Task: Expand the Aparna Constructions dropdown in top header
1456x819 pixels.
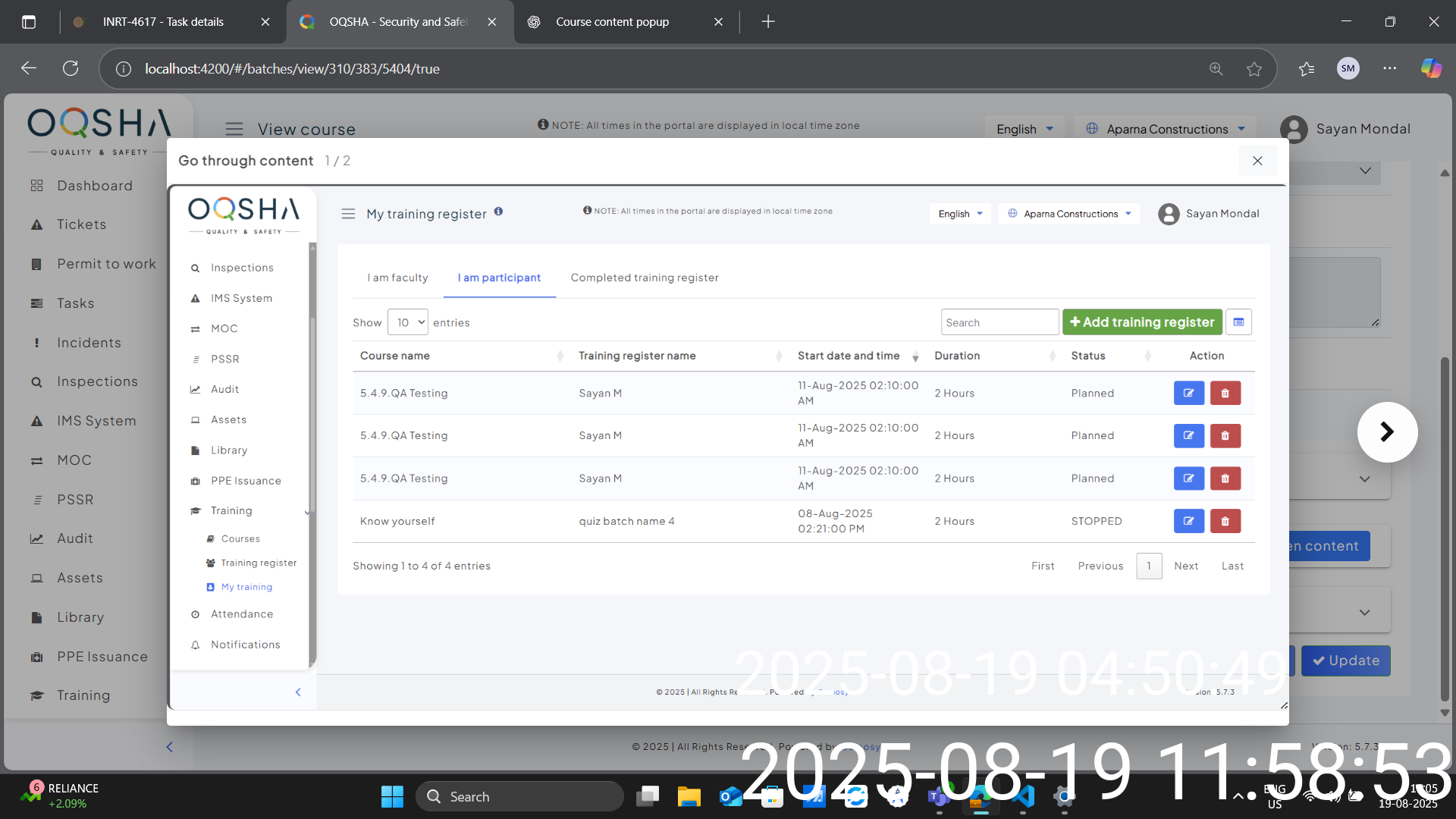Action: tap(1166, 129)
